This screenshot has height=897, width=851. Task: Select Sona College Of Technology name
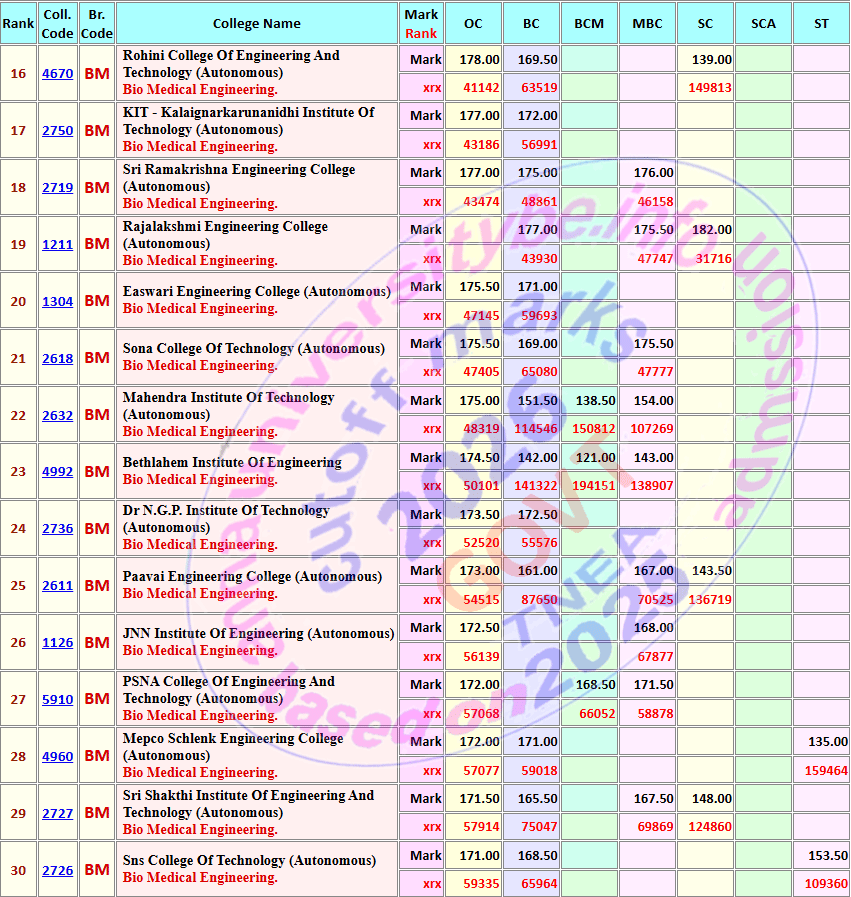coord(254,348)
